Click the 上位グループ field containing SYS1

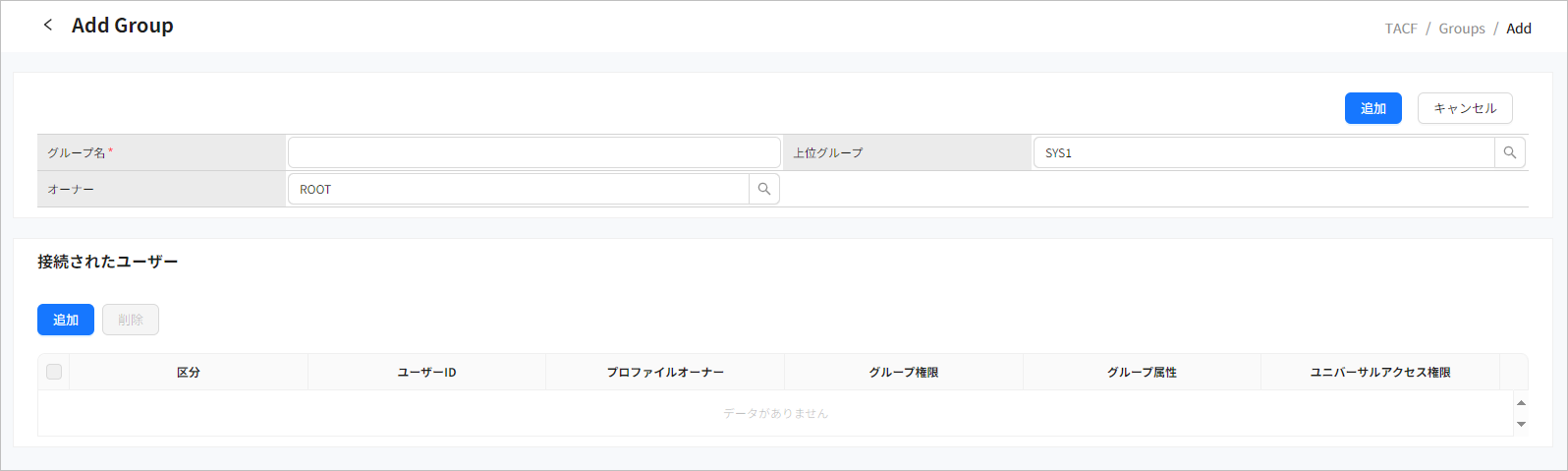[1263, 153]
